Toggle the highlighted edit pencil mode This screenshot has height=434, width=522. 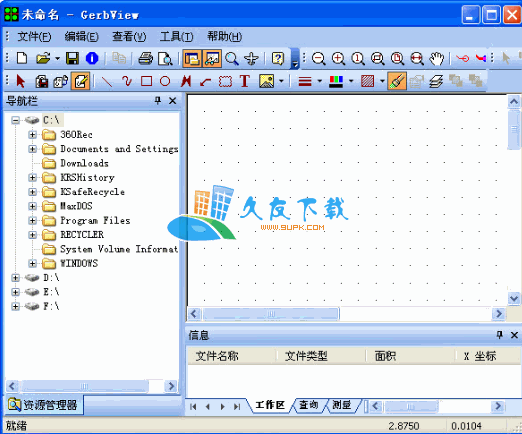click(x=80, y=81)
